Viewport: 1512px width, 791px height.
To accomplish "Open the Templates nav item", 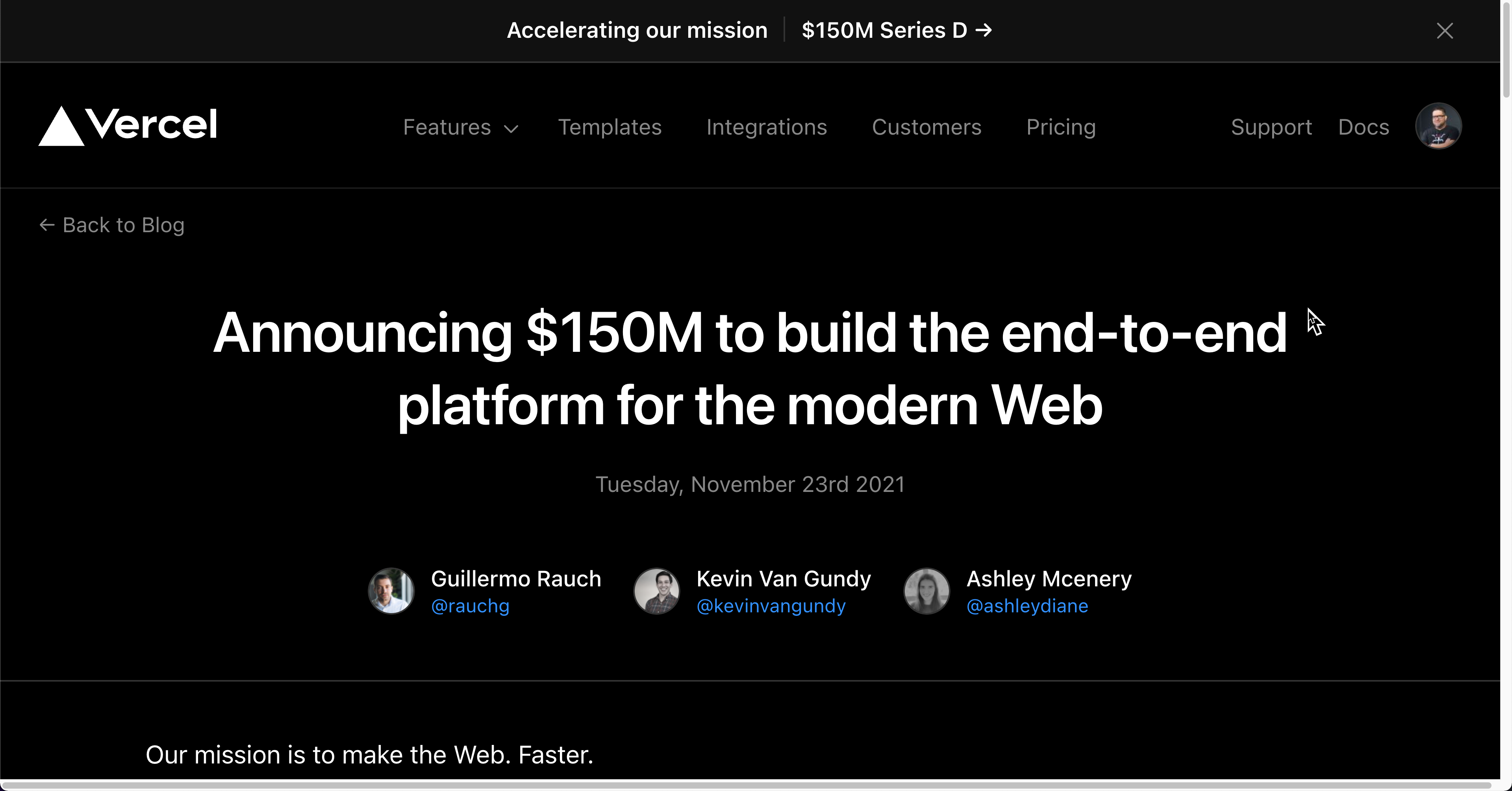I will click(x=610, y=128).
